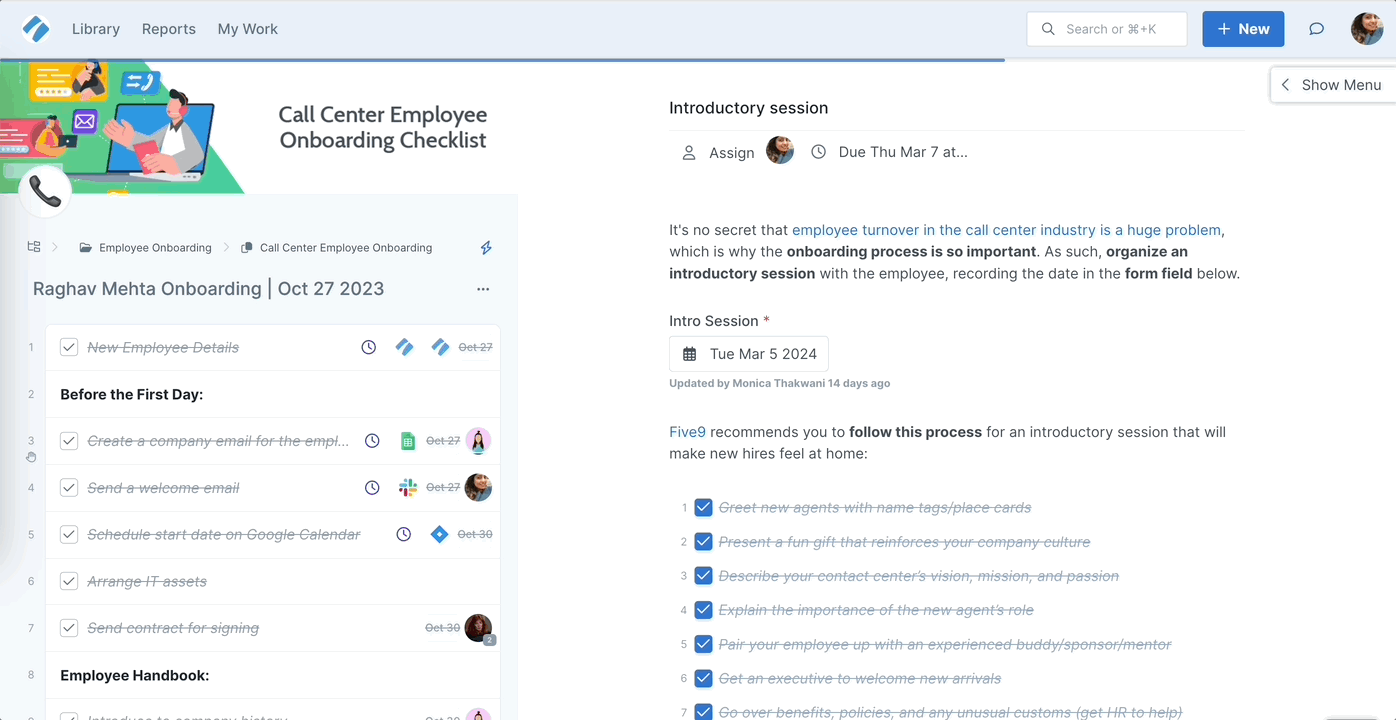Click the clock icon on Schedule start date task

[x=404, y=535]
